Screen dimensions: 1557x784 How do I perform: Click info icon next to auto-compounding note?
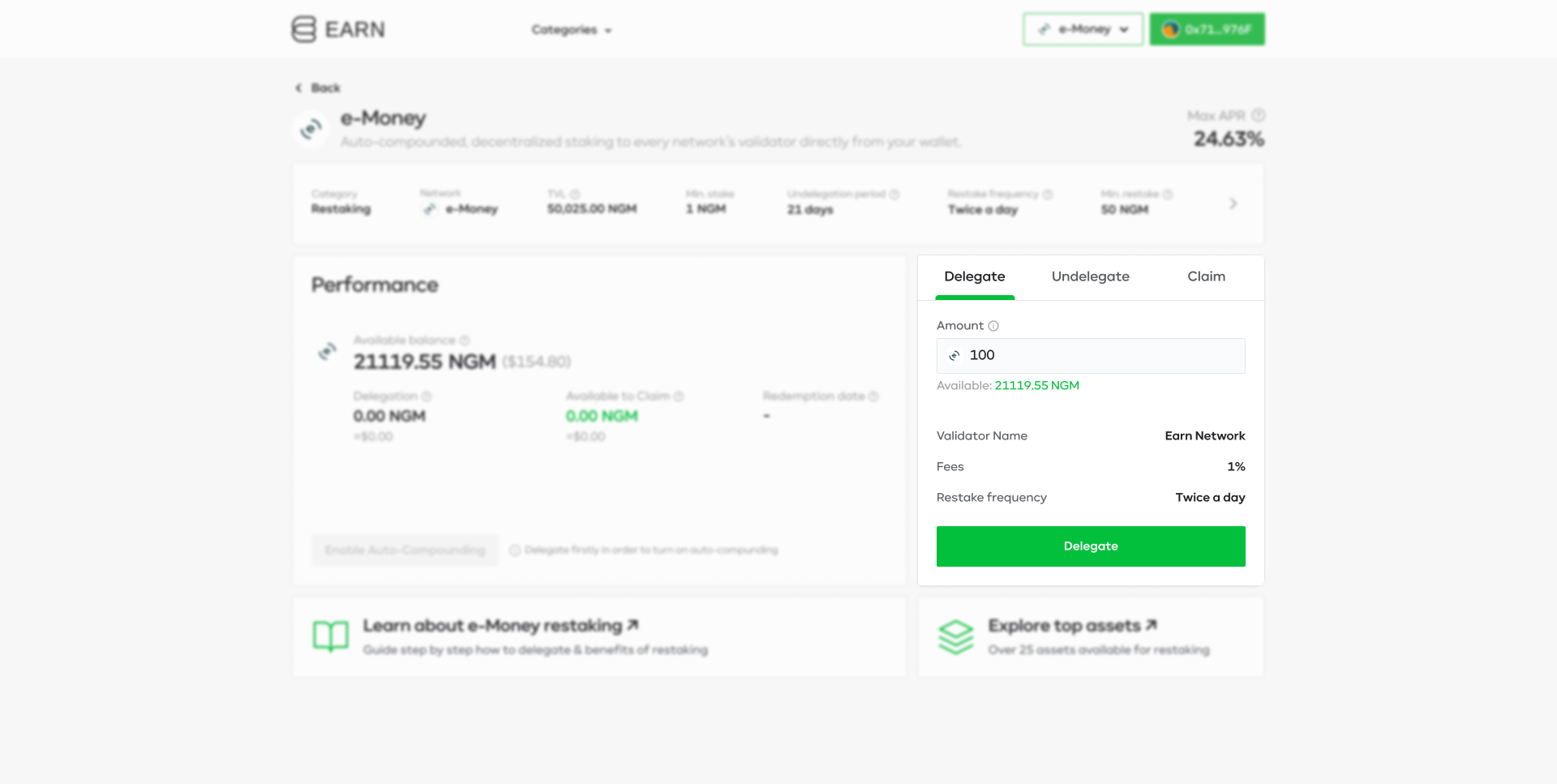pyautogui.click(x=514, y=550)
